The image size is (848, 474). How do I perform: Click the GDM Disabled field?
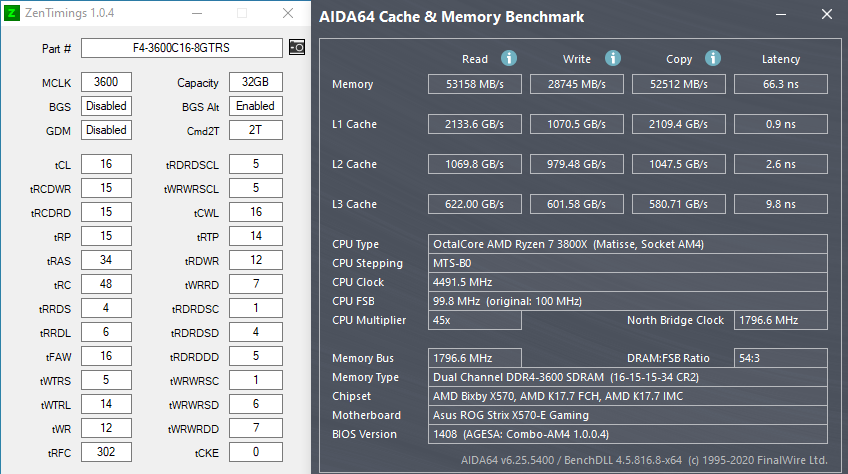[x=106, y=130]
